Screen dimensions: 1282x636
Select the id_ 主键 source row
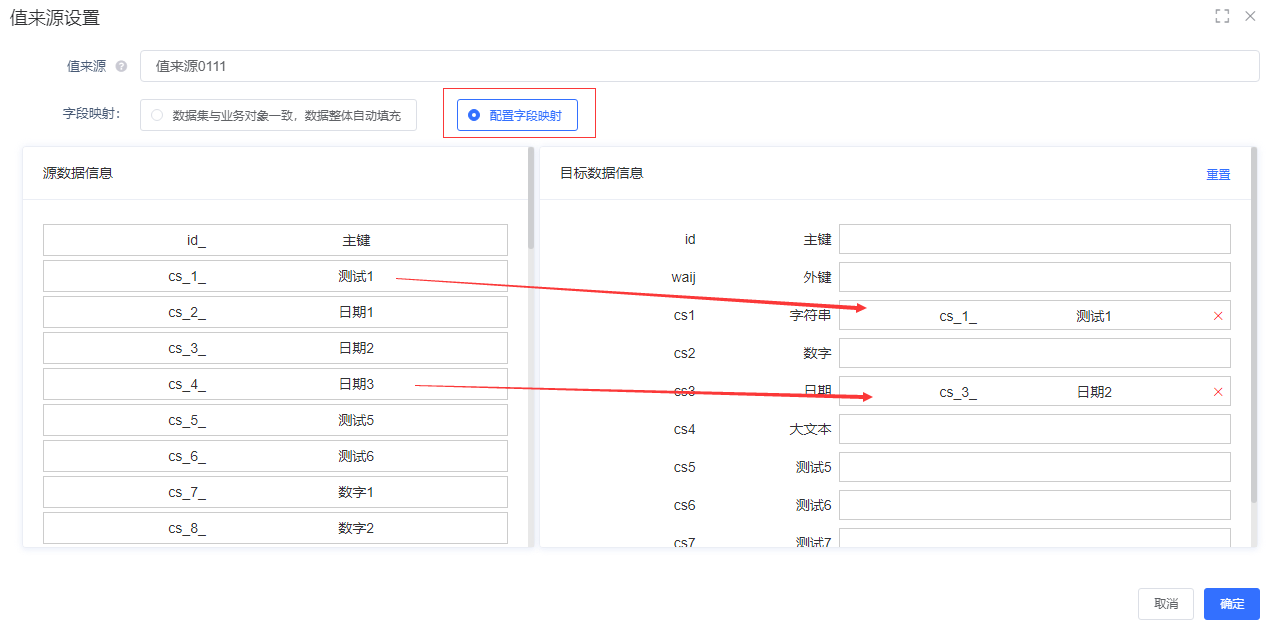click(275, 241)
